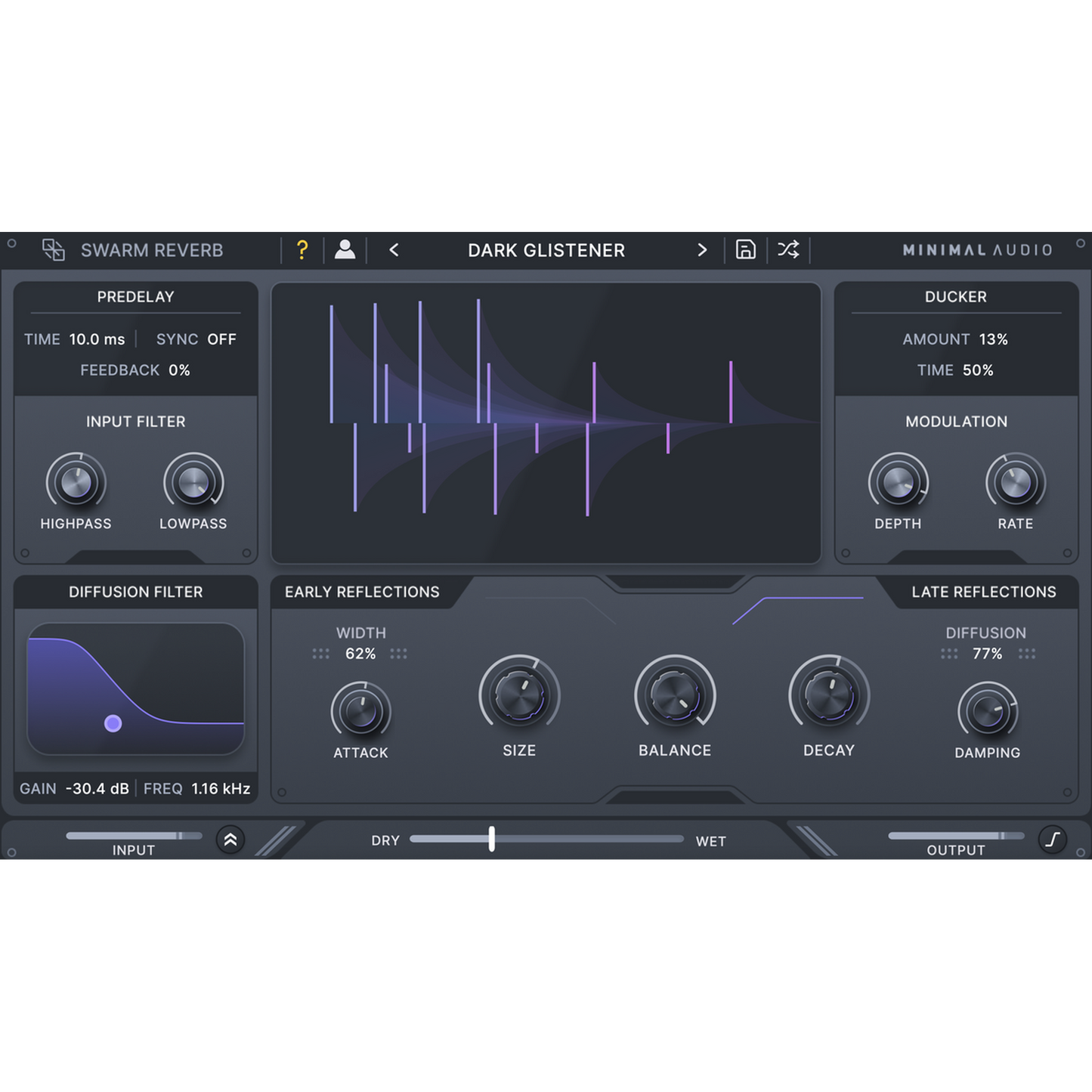Image resolution: width=1092 pixels, height=1092 pixels.
Task: Open the help panel via the question mark icon
Action: pos(302,249)
